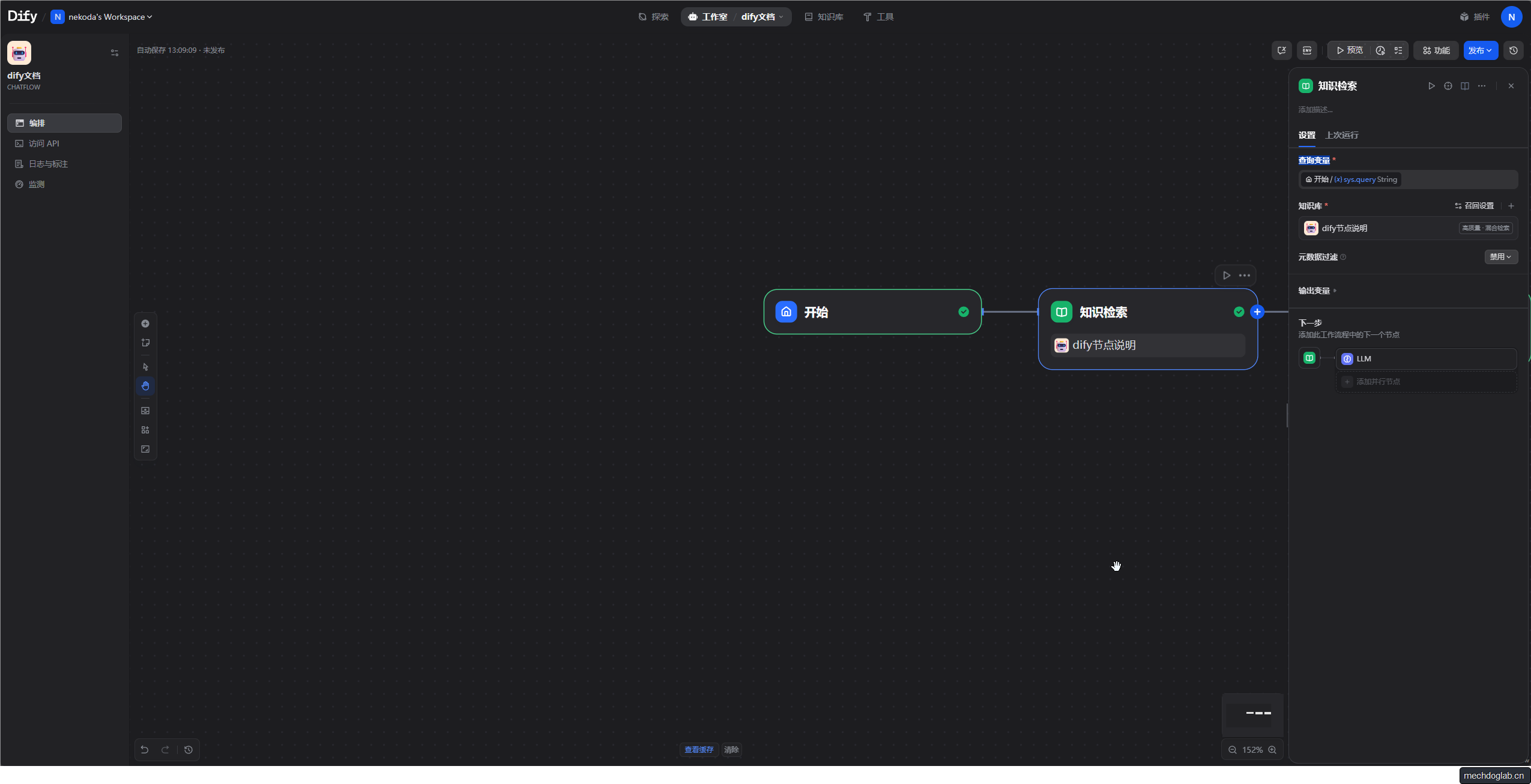Select the pointer mode tool
The image size is (1531, 784).
pyautogui.click(x=145, y=367)
